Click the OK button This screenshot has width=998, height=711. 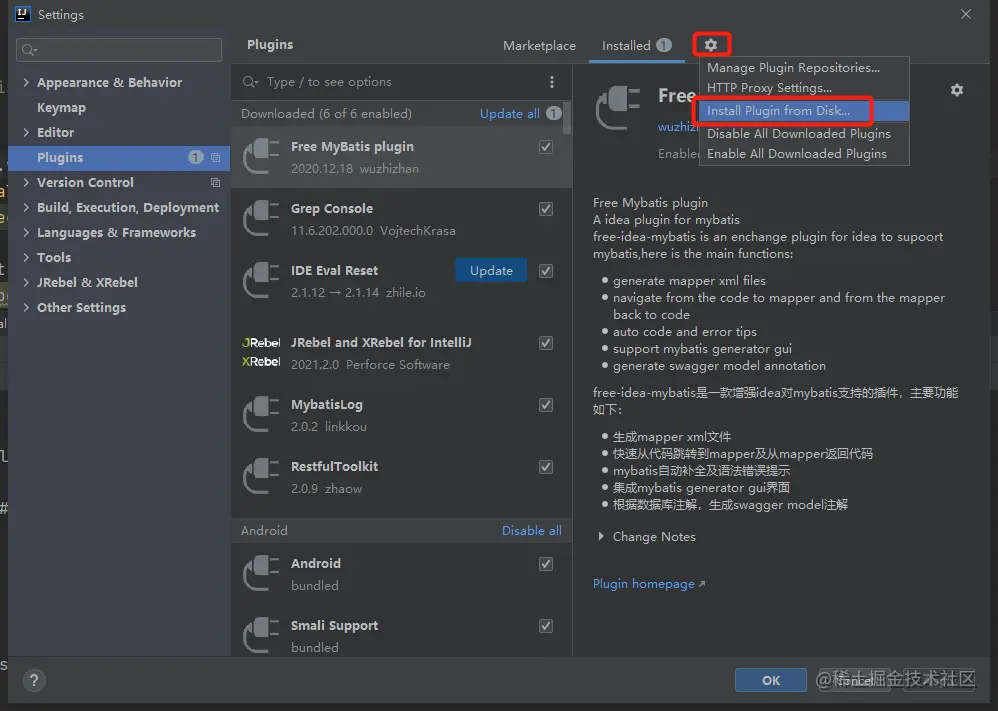coord(771,680)
